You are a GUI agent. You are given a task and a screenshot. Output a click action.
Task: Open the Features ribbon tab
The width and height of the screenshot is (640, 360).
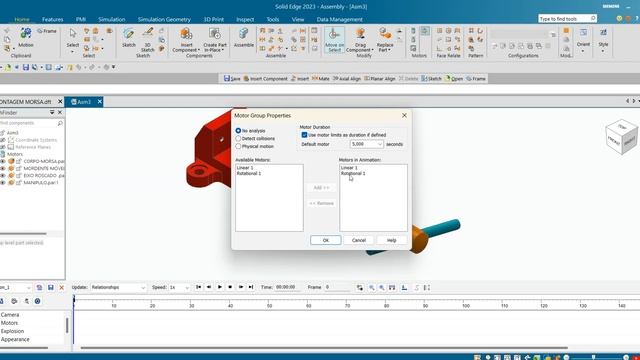53,19
